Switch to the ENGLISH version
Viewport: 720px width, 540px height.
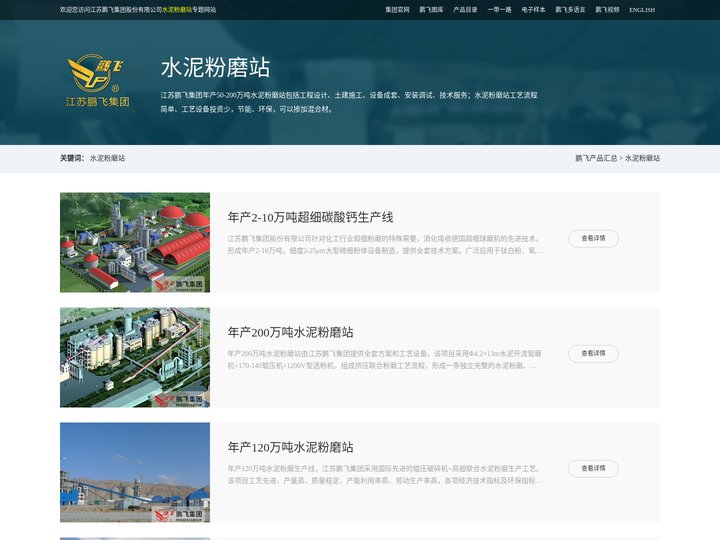642,10
